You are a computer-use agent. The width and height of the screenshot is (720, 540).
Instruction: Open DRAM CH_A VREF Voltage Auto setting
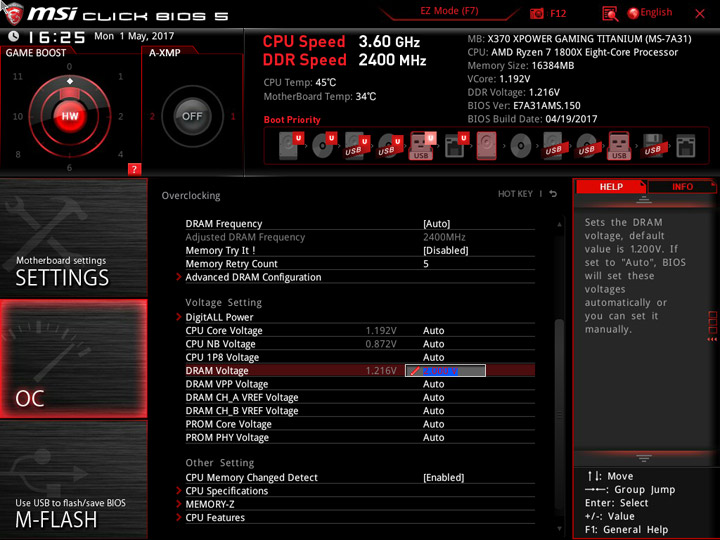pyautogui.click(x=433, y=397)
